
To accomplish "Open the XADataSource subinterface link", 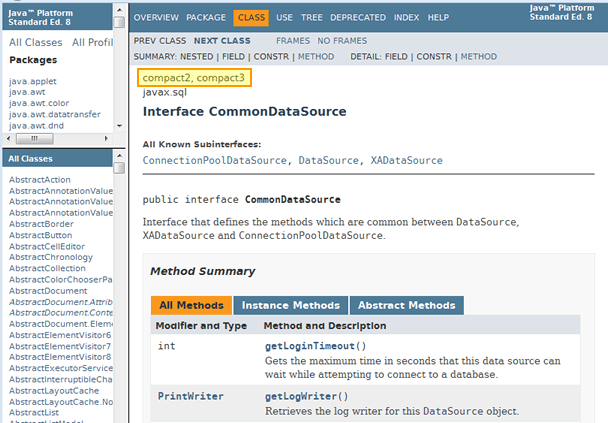I will [x=406, y=161].
